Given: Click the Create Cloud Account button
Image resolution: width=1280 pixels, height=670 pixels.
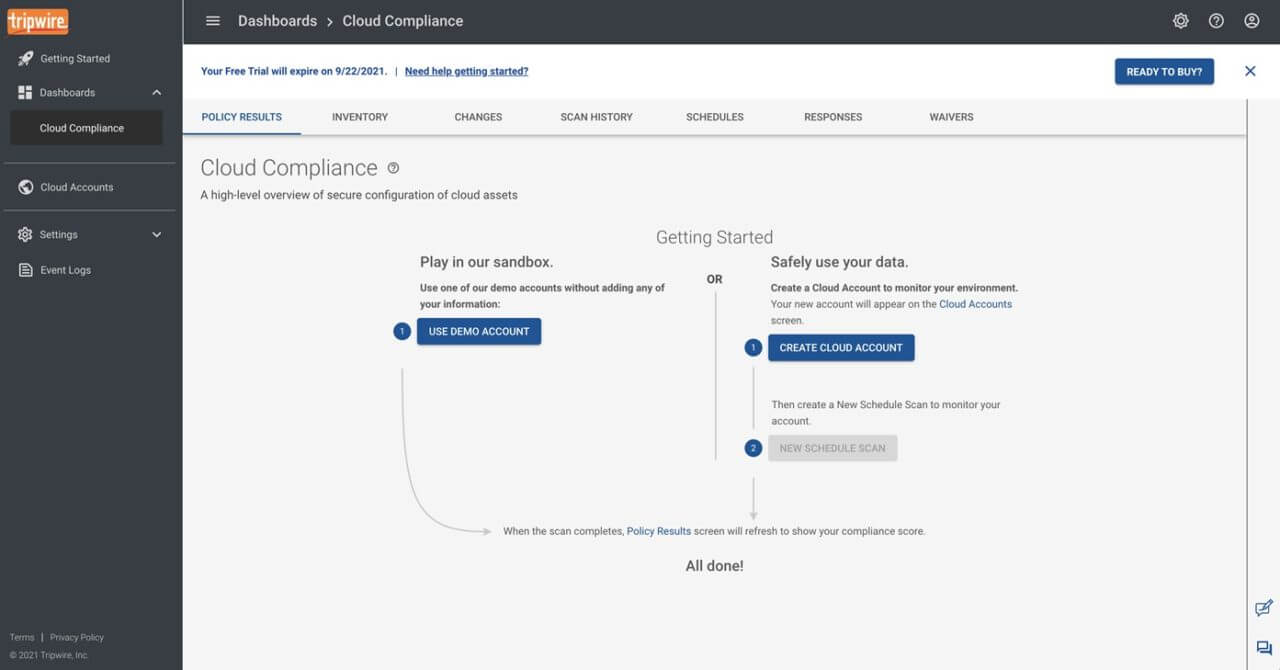Looking at the screenshot, I should click(841, 348).
